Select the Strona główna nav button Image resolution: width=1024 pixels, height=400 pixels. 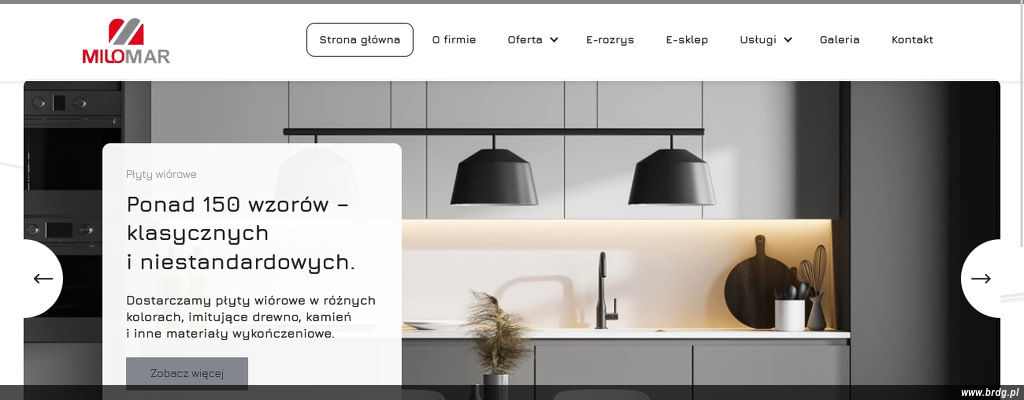[360, 40]
